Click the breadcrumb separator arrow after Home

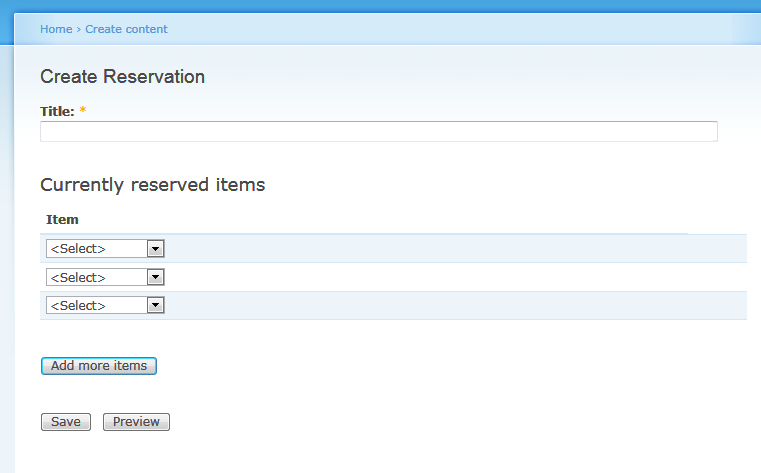(x=79, y=29)
